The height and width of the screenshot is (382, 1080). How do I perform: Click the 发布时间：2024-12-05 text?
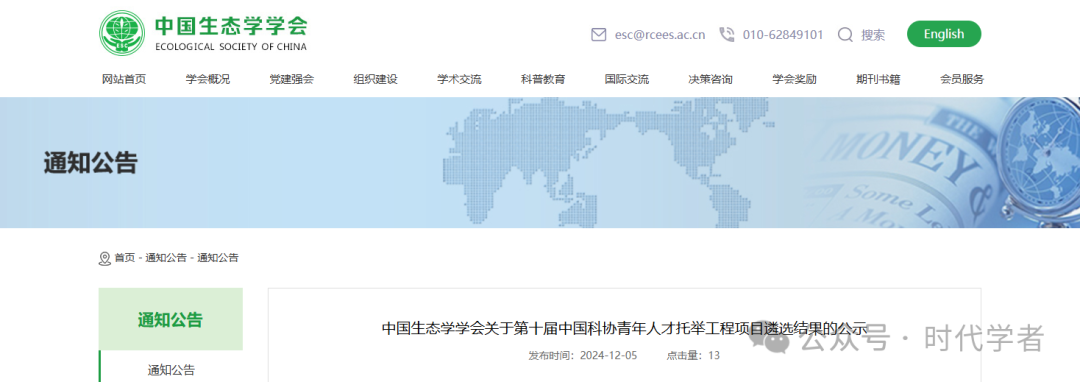click(583, 356)
